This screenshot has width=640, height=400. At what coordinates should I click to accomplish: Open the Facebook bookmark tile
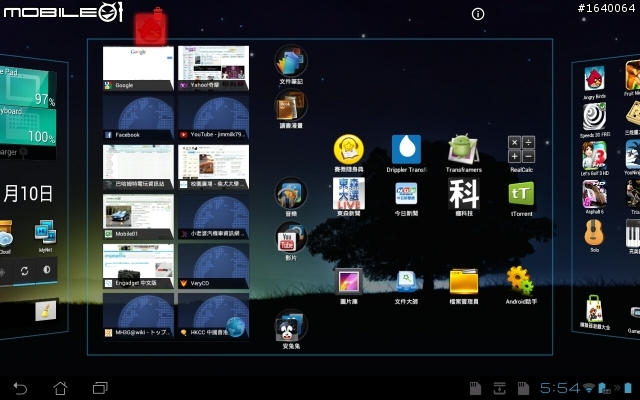138,118
